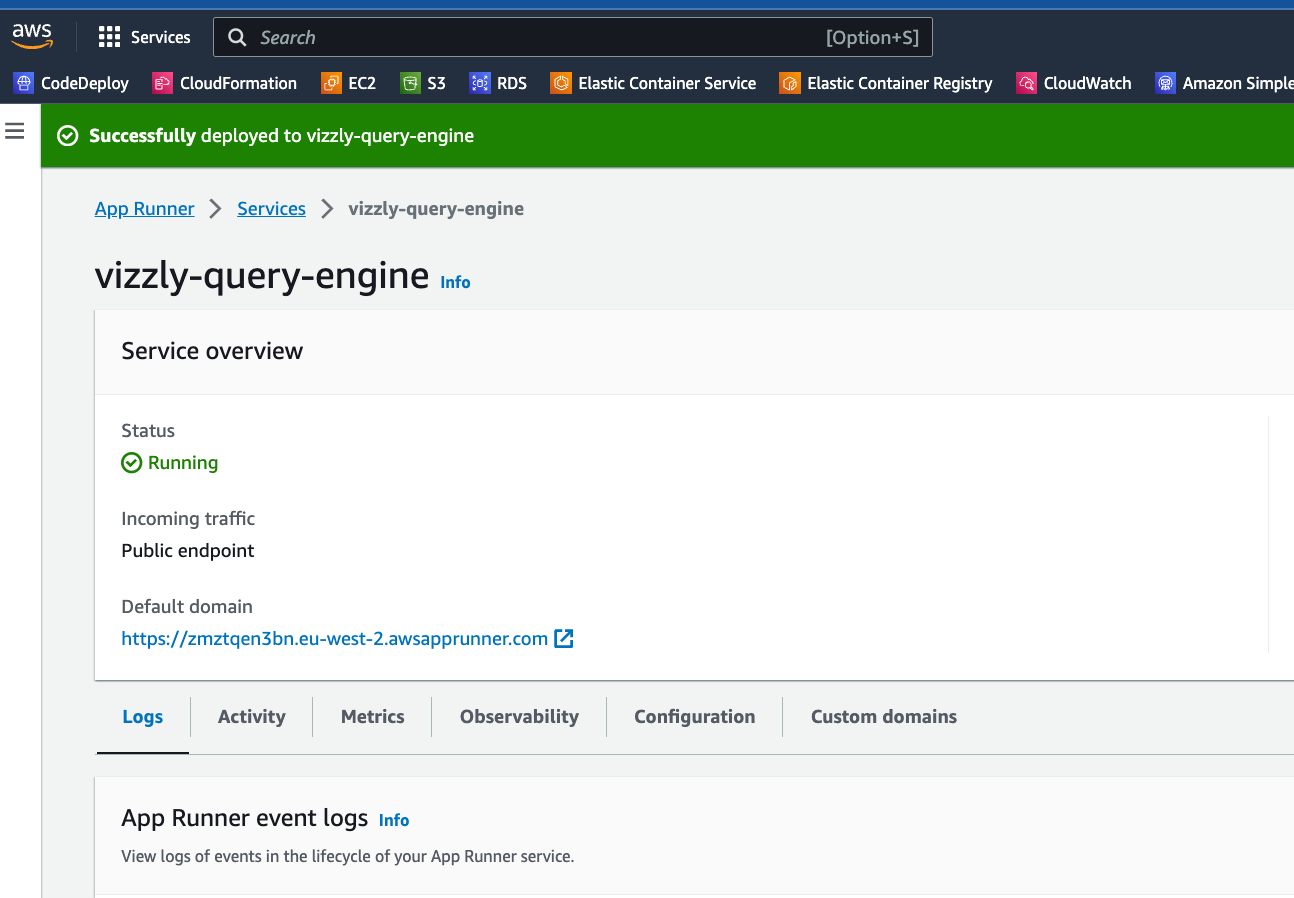Image resolution: width=1294 pixels, height=898 pixels.
Task: Open default domain external link icon
Action: 564,638
